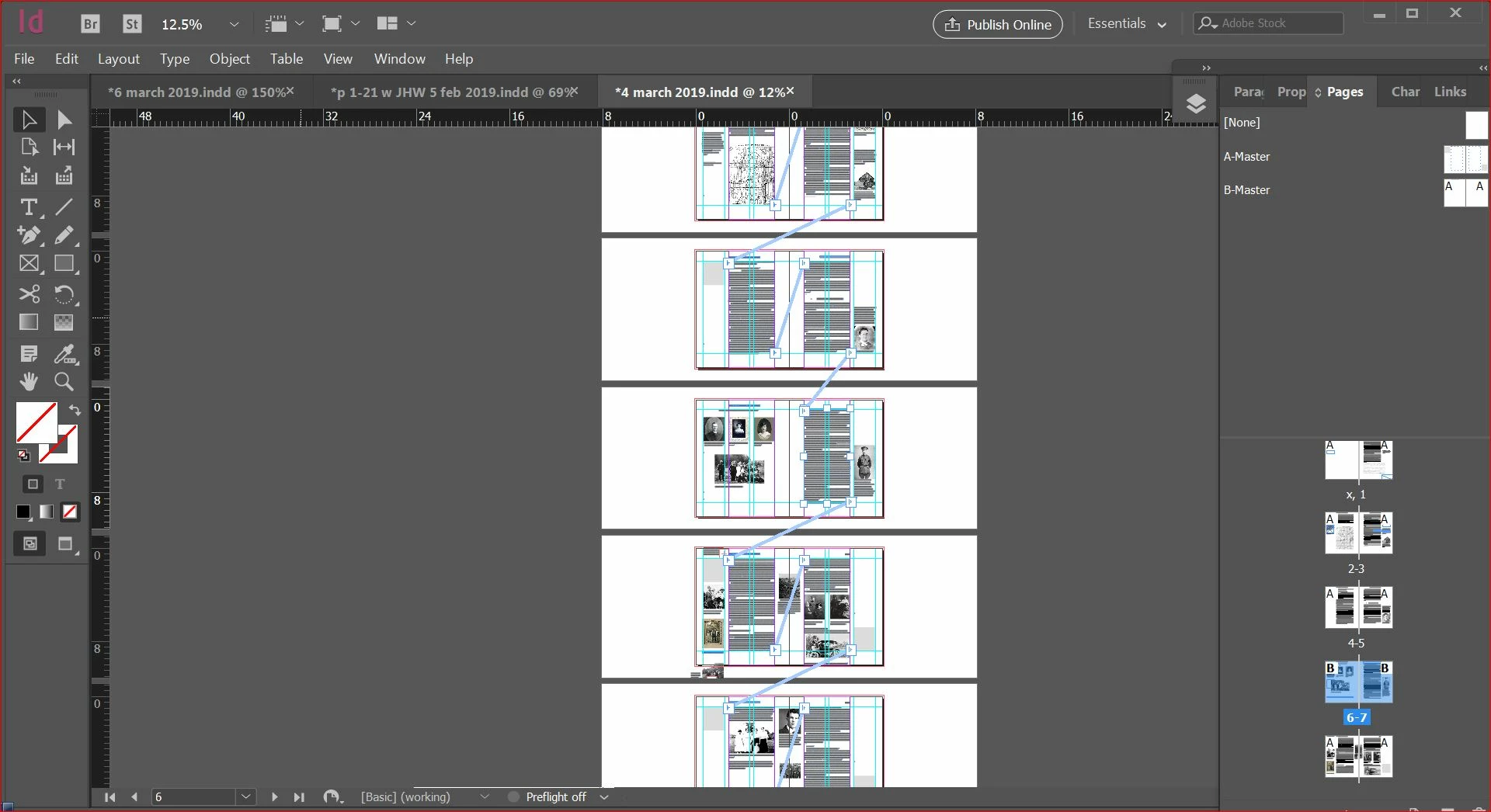Open the Essentials workspace dropdown
Screen dimensions: 1491x812
coord(1127,24)
